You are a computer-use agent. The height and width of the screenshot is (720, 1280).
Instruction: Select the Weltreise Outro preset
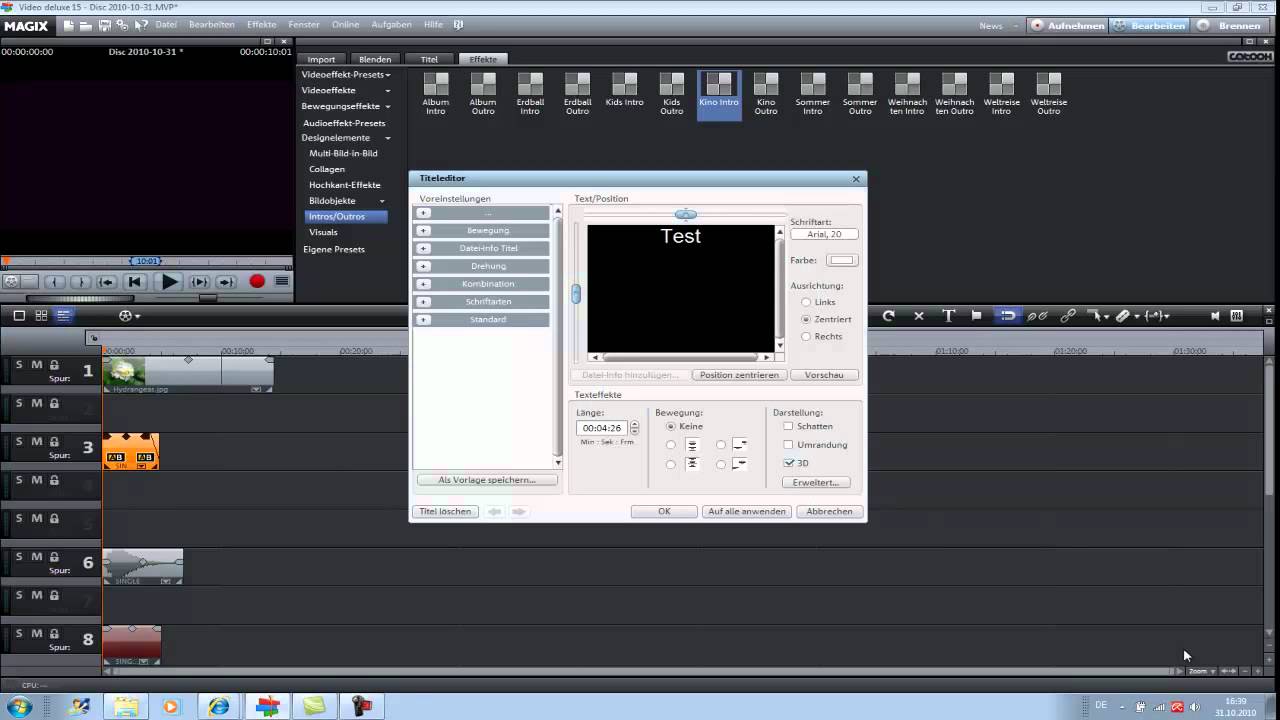[x=1048, y=93]
